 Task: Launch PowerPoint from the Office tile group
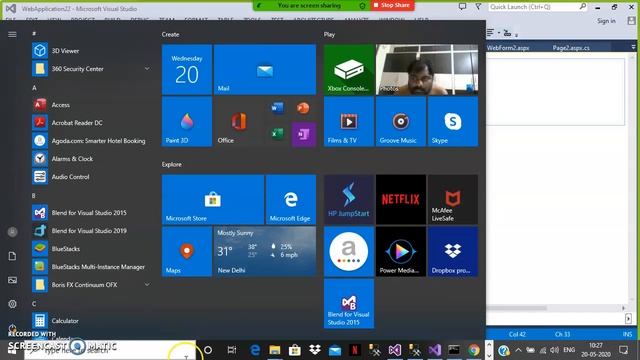tap(303, 108)
